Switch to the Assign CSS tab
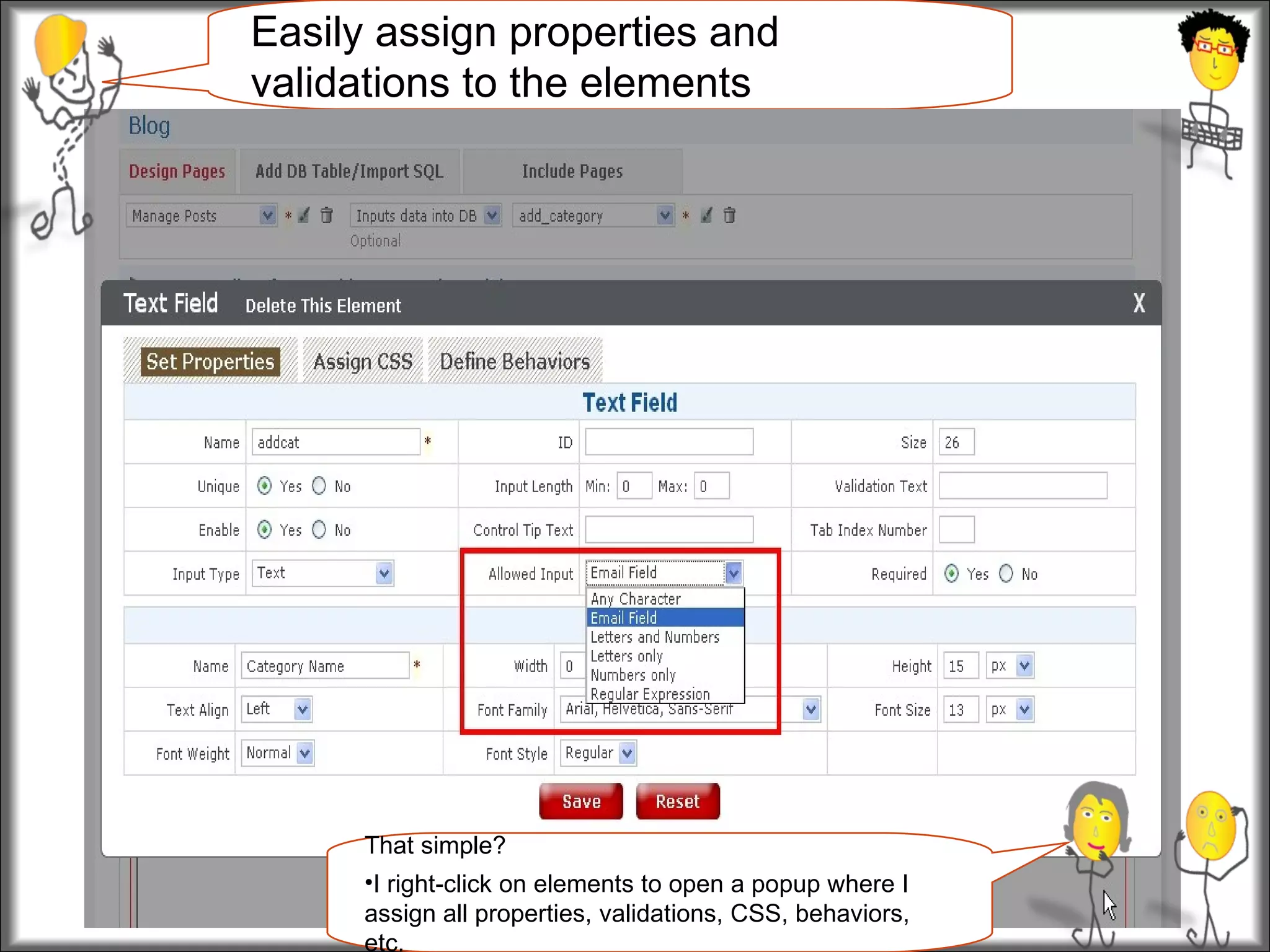 363,361
